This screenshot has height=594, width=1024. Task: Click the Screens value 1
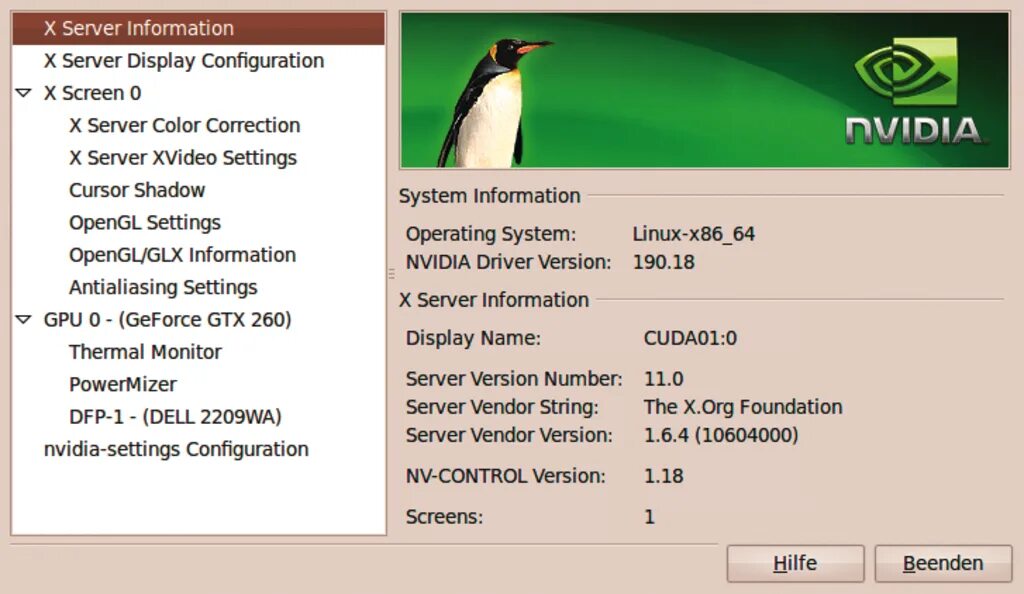click(x=649, y=517)
